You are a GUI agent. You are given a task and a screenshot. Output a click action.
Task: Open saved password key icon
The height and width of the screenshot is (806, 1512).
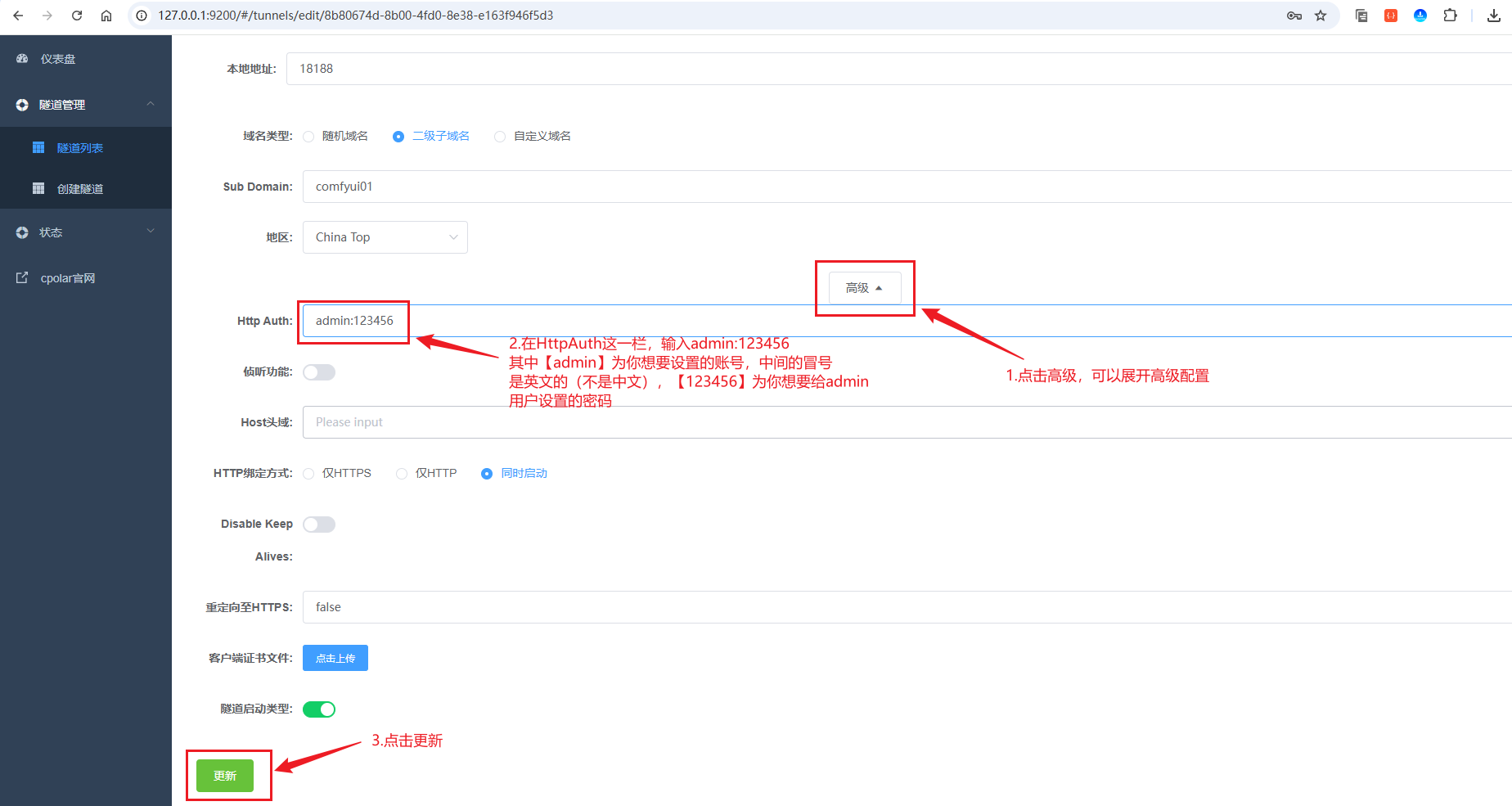(1294, 16)
